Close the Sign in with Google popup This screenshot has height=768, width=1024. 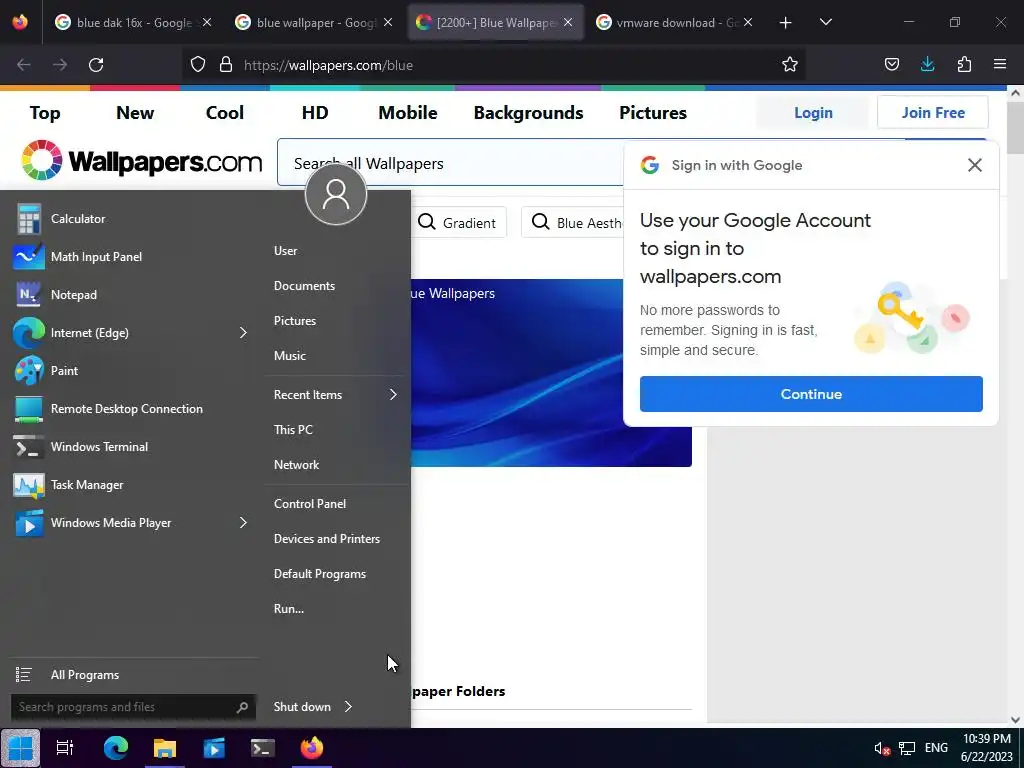[974, 165]
